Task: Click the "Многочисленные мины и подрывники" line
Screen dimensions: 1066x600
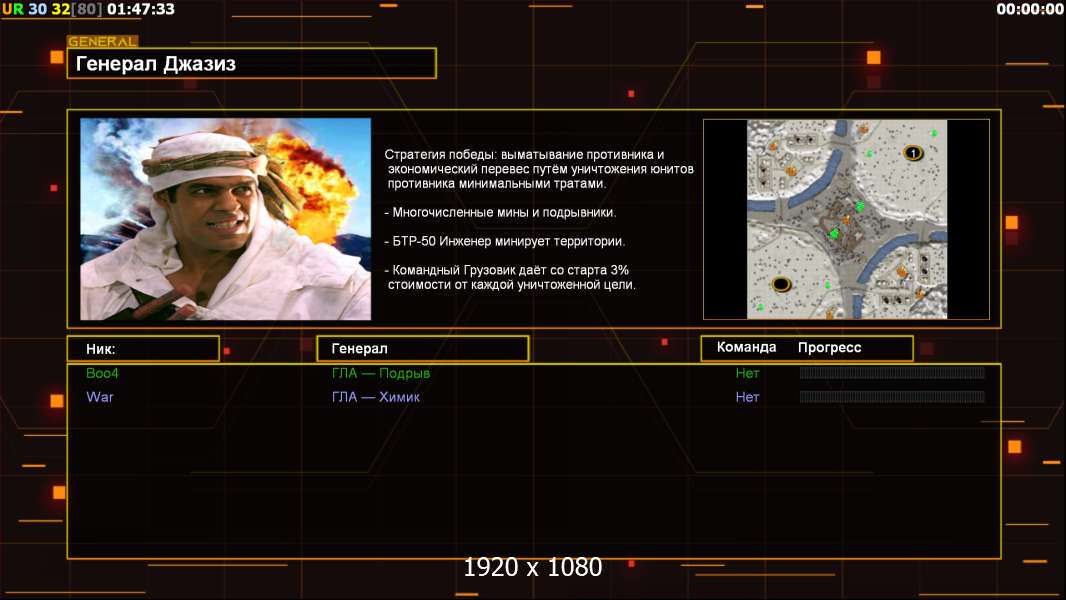Action: pyautogui.click(x=500, y=213)
